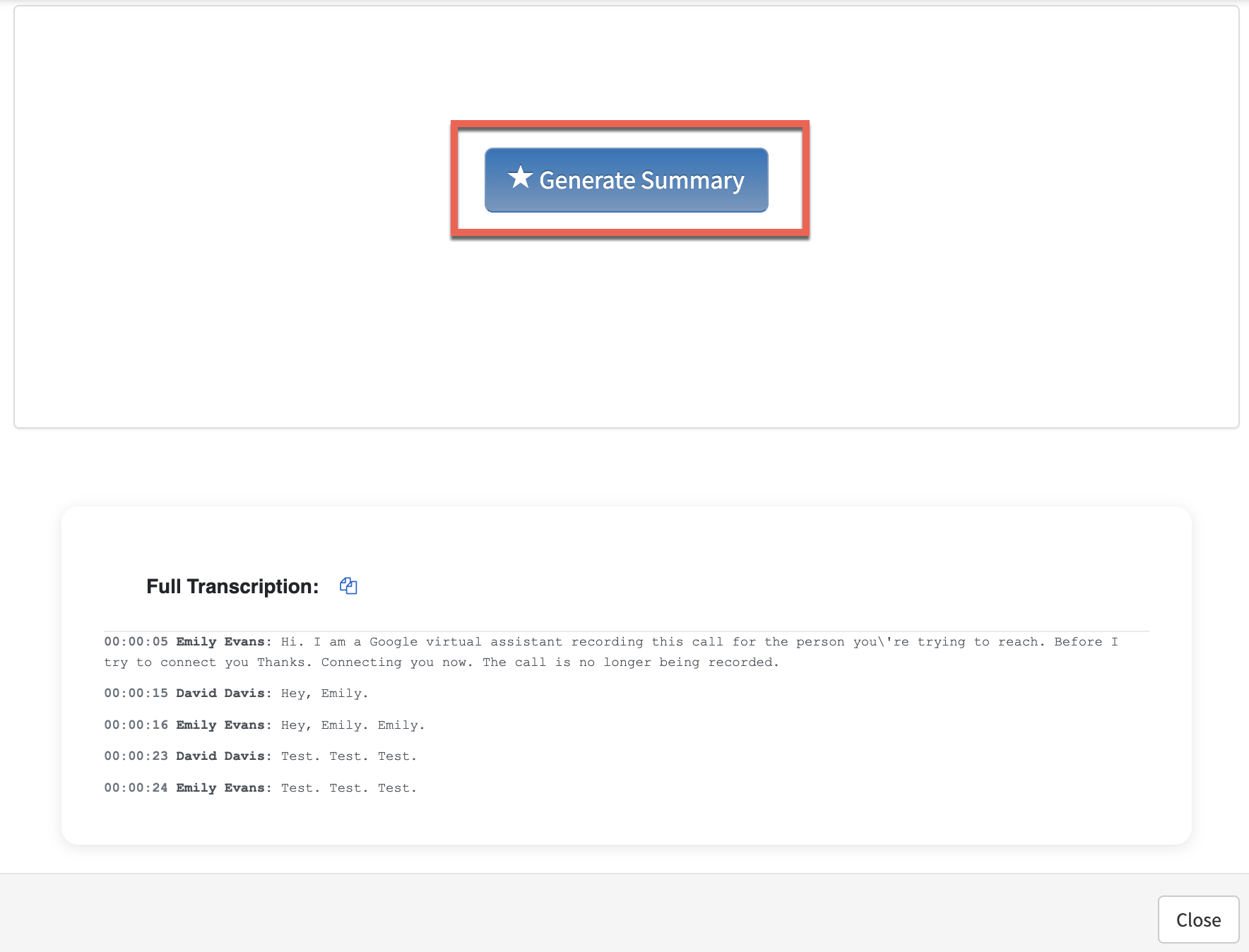Click Emily Evans name in the 00:00:05 line
This screenshot has height=952, width=1249.
point(223,642)
